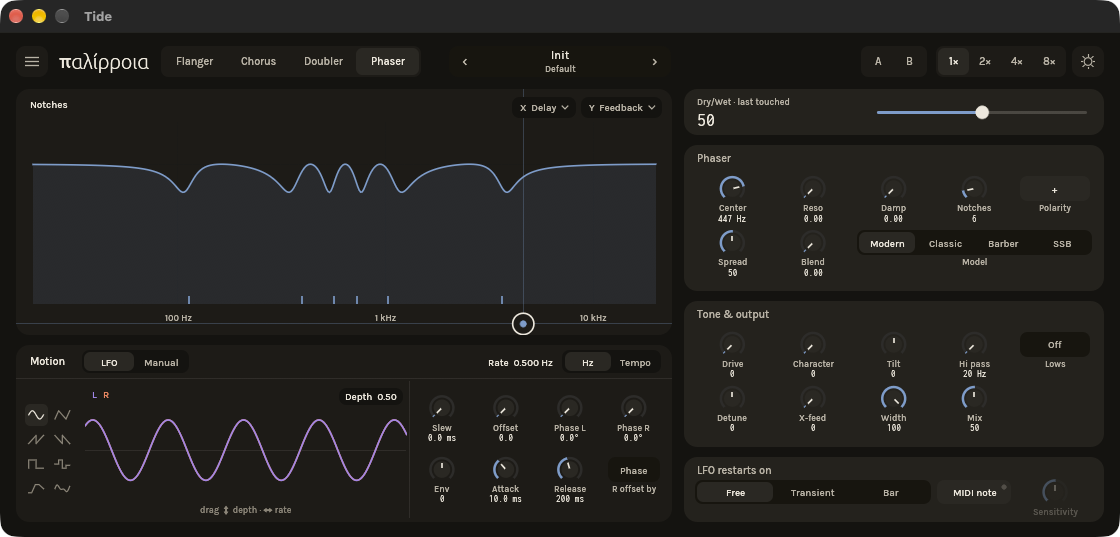Image resolution: width=1120 pixels, height=537 pixels.
Task: Click the Slew knob
Action: [441, 408]
